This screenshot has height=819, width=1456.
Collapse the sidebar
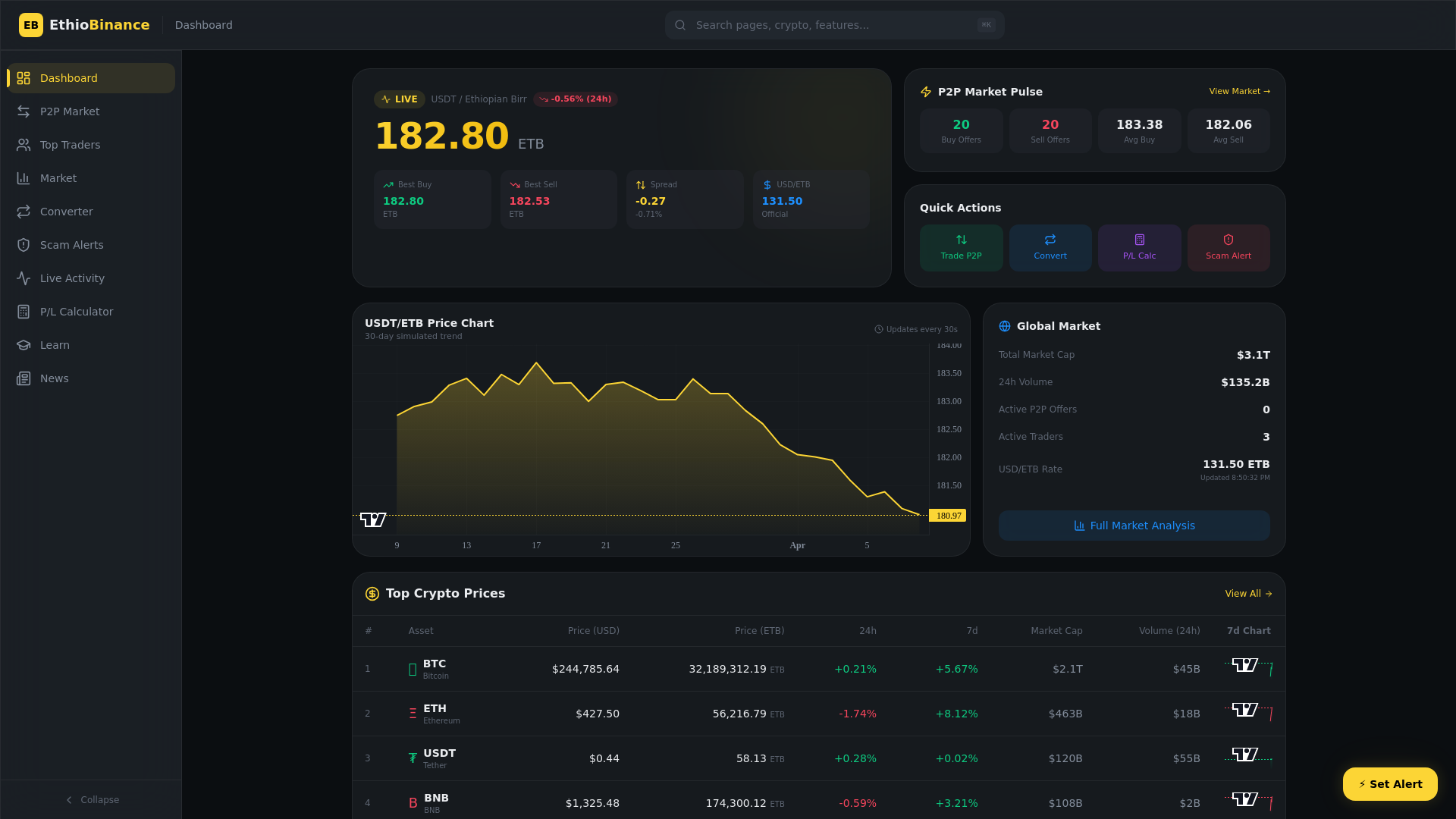click(x=92, y=800)
